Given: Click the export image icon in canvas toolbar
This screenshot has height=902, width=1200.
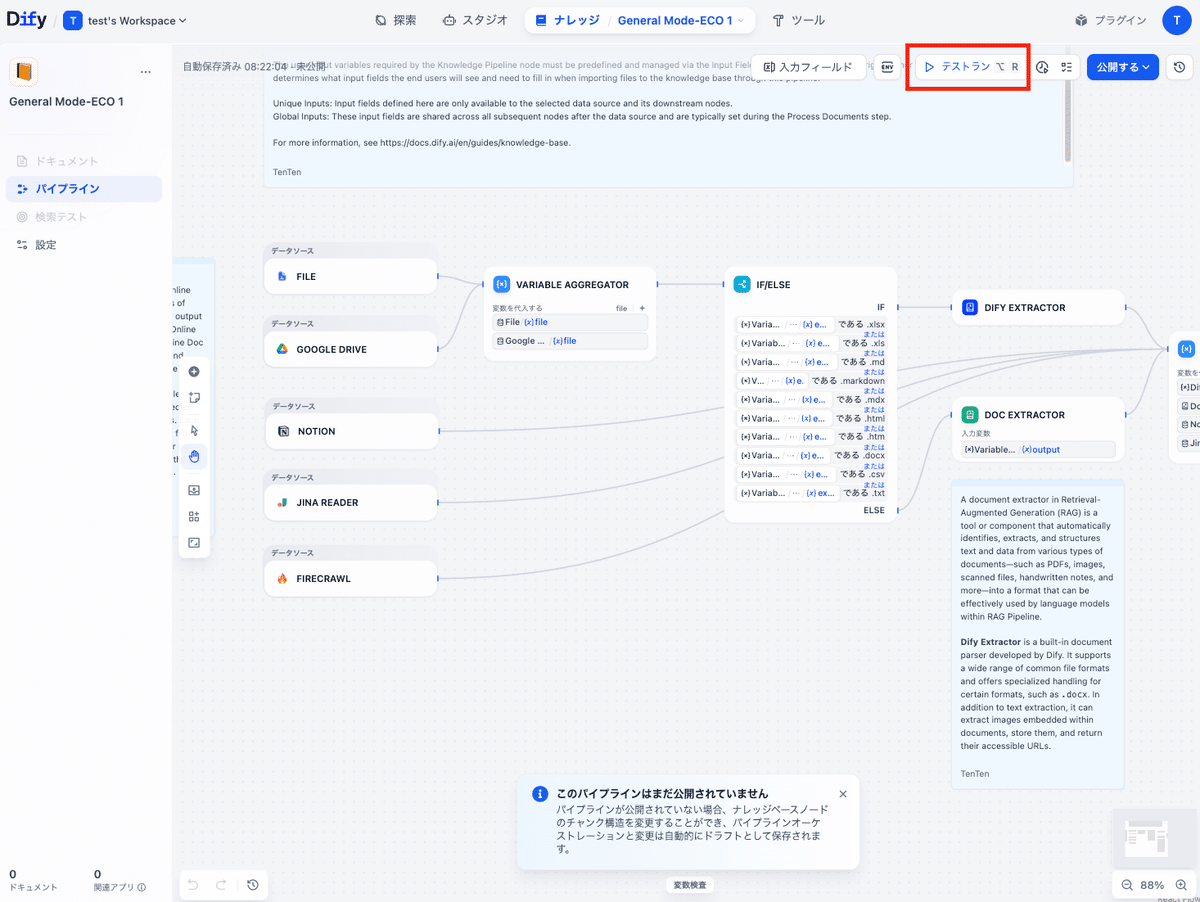Looking at the screenshot, I should 194,490.
